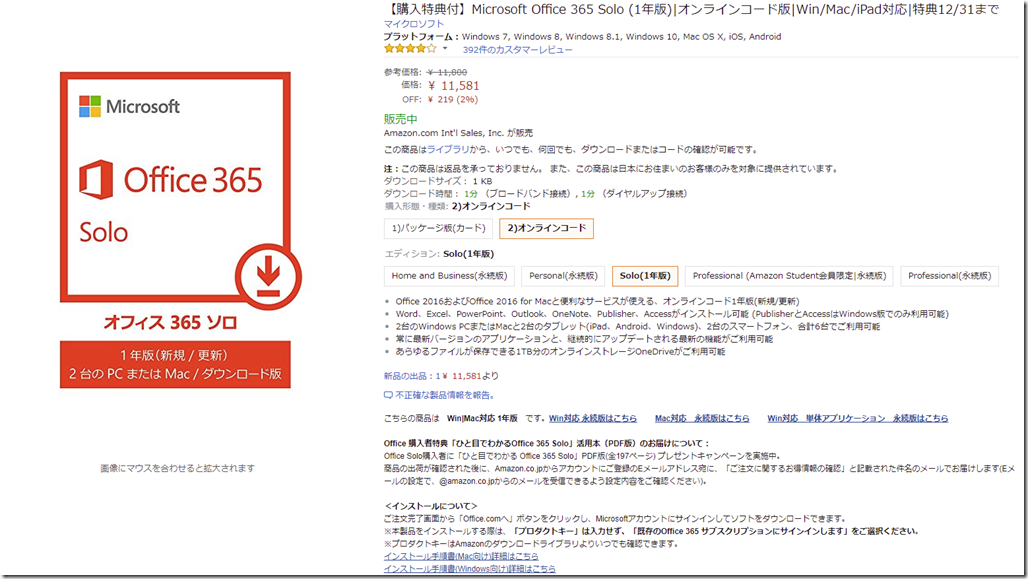Choose the 「Home and Business(永続版)」 edition
The width and height of the screenshot is (1028, 579).
click(449, 275)
